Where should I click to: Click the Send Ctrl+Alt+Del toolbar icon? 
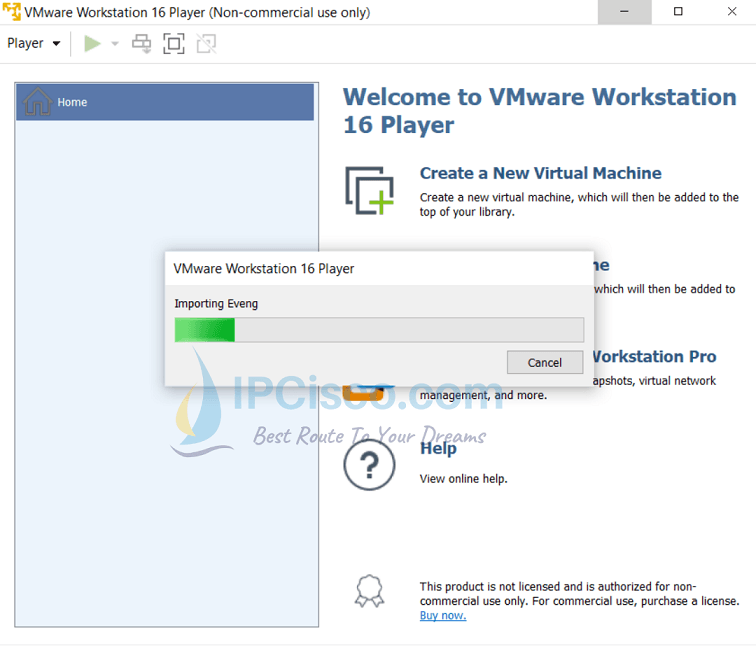142,43
